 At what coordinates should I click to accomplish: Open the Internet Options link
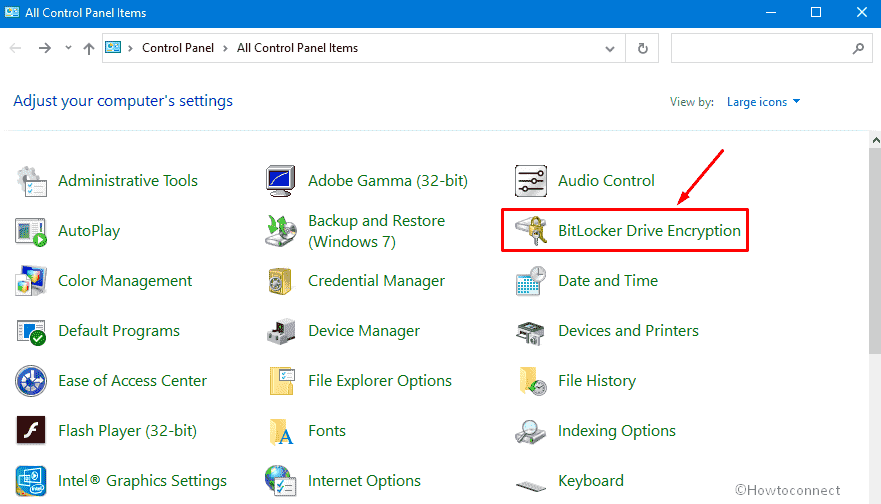click(364, 481)
